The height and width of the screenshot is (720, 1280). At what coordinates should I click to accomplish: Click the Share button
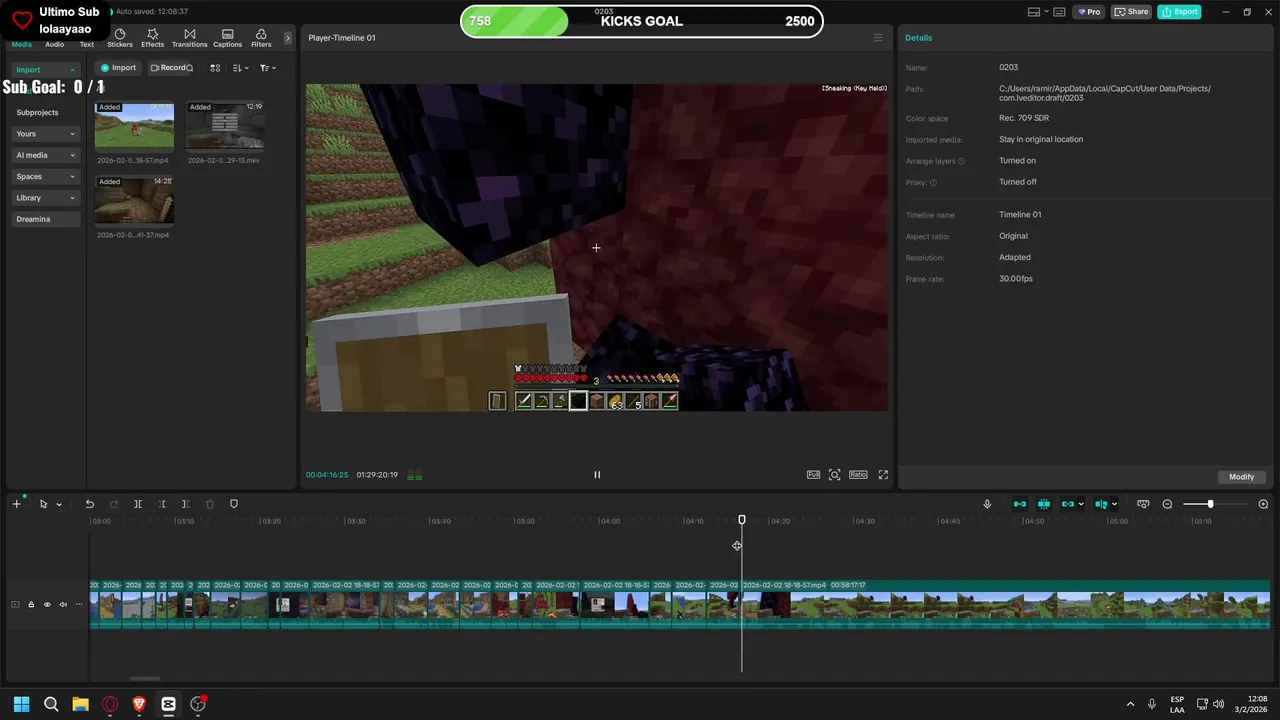pos(1132,12)
